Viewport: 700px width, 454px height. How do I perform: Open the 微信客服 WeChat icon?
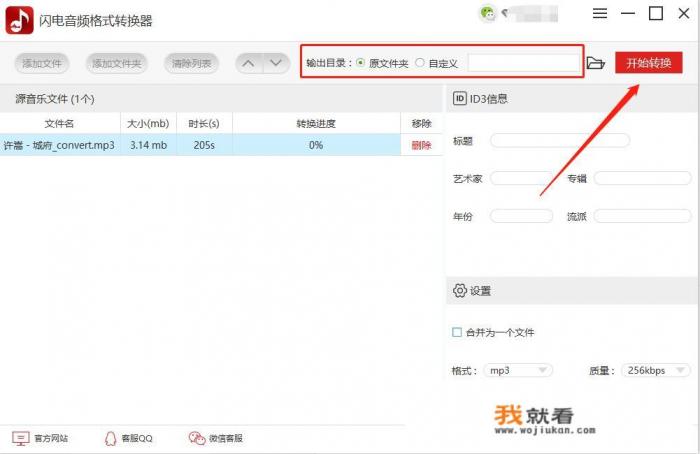pos(197,438)
